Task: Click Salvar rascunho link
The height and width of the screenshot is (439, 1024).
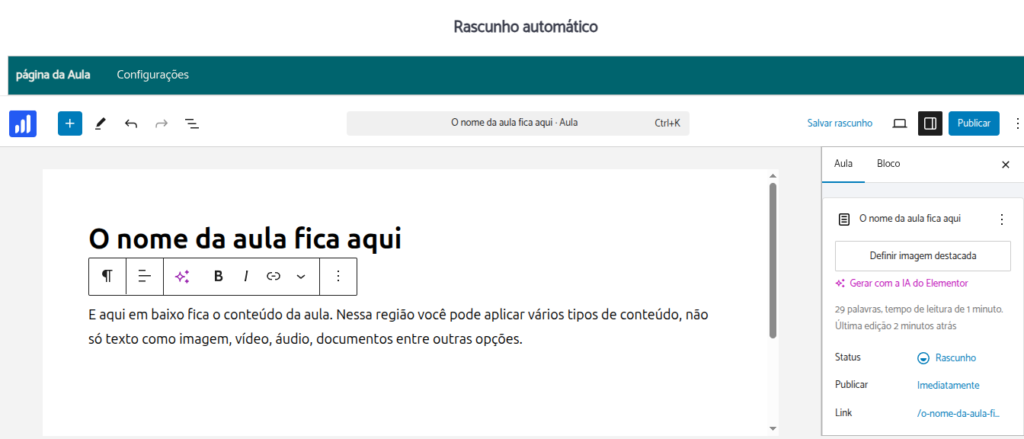Action: pos(840,124)
